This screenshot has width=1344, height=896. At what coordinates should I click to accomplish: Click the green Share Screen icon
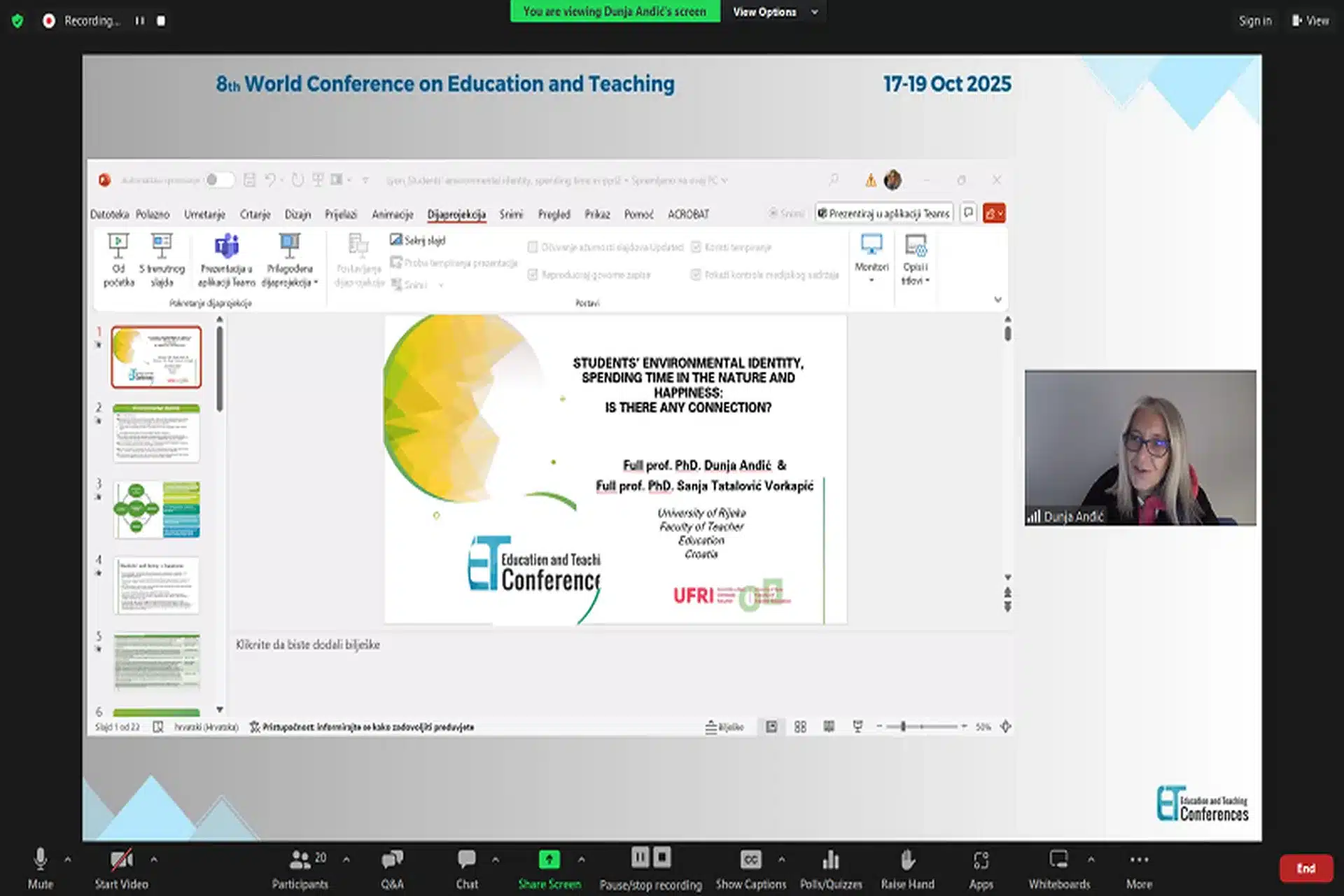click(x=549, y=860)
